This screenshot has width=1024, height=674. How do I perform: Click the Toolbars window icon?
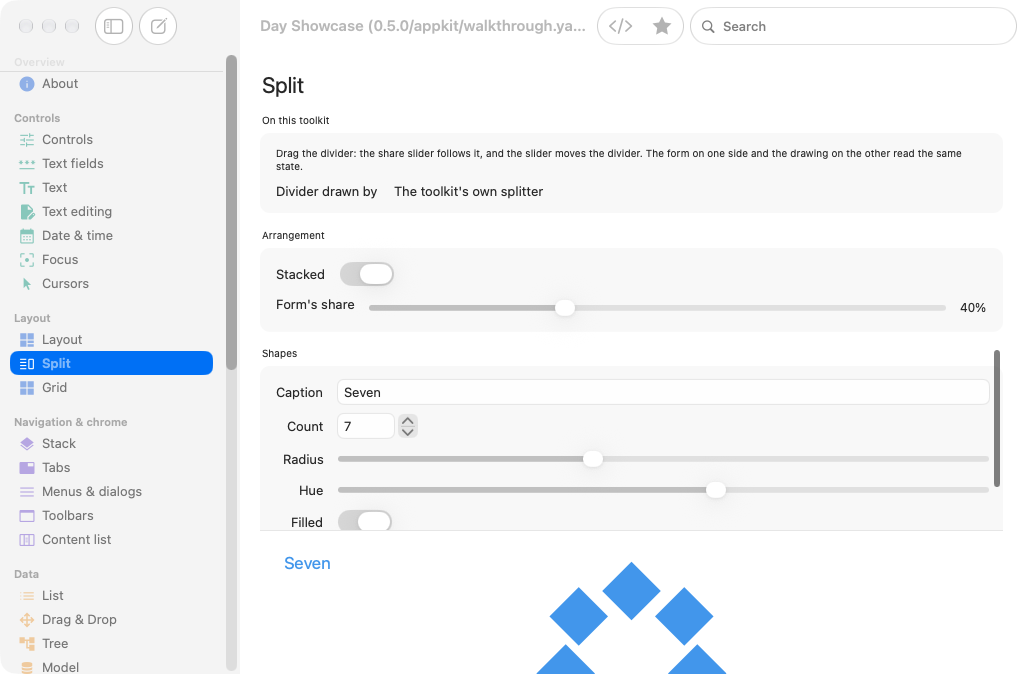point(27,516)
